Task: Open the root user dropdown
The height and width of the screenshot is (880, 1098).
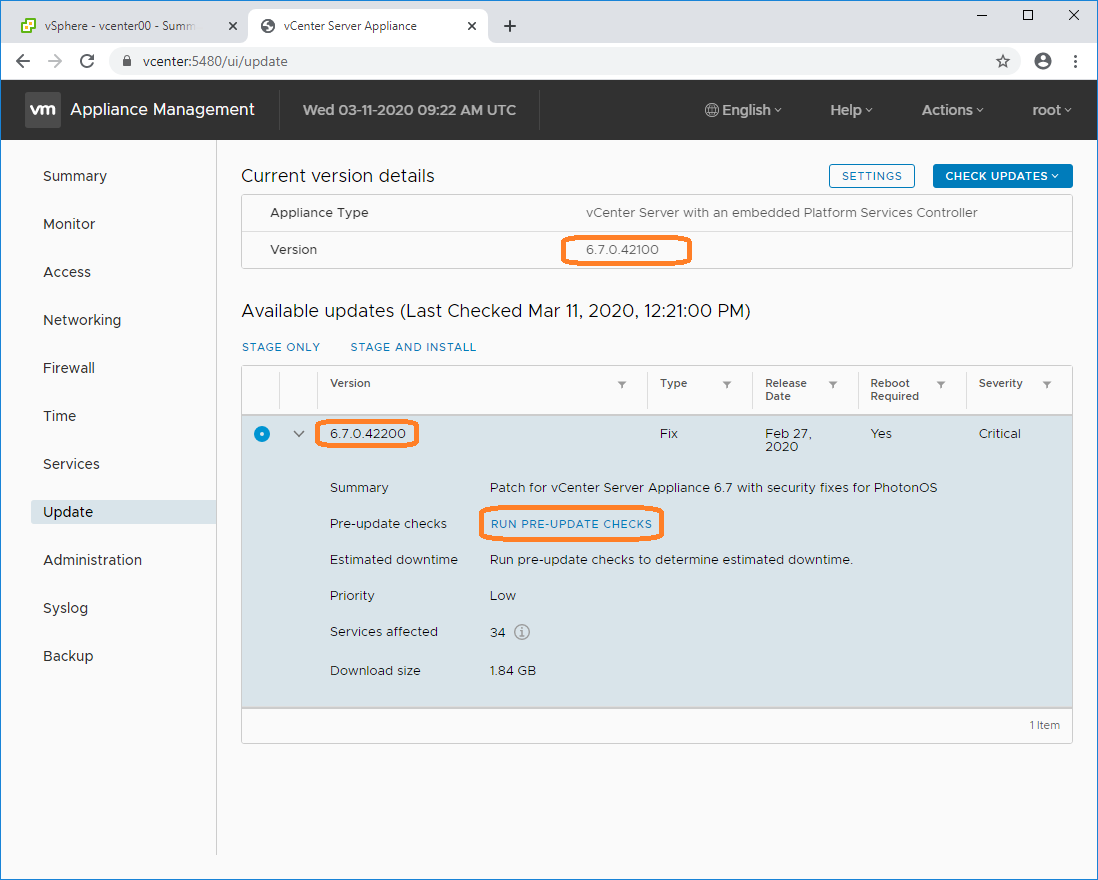Action: [x=1052, y=110]
